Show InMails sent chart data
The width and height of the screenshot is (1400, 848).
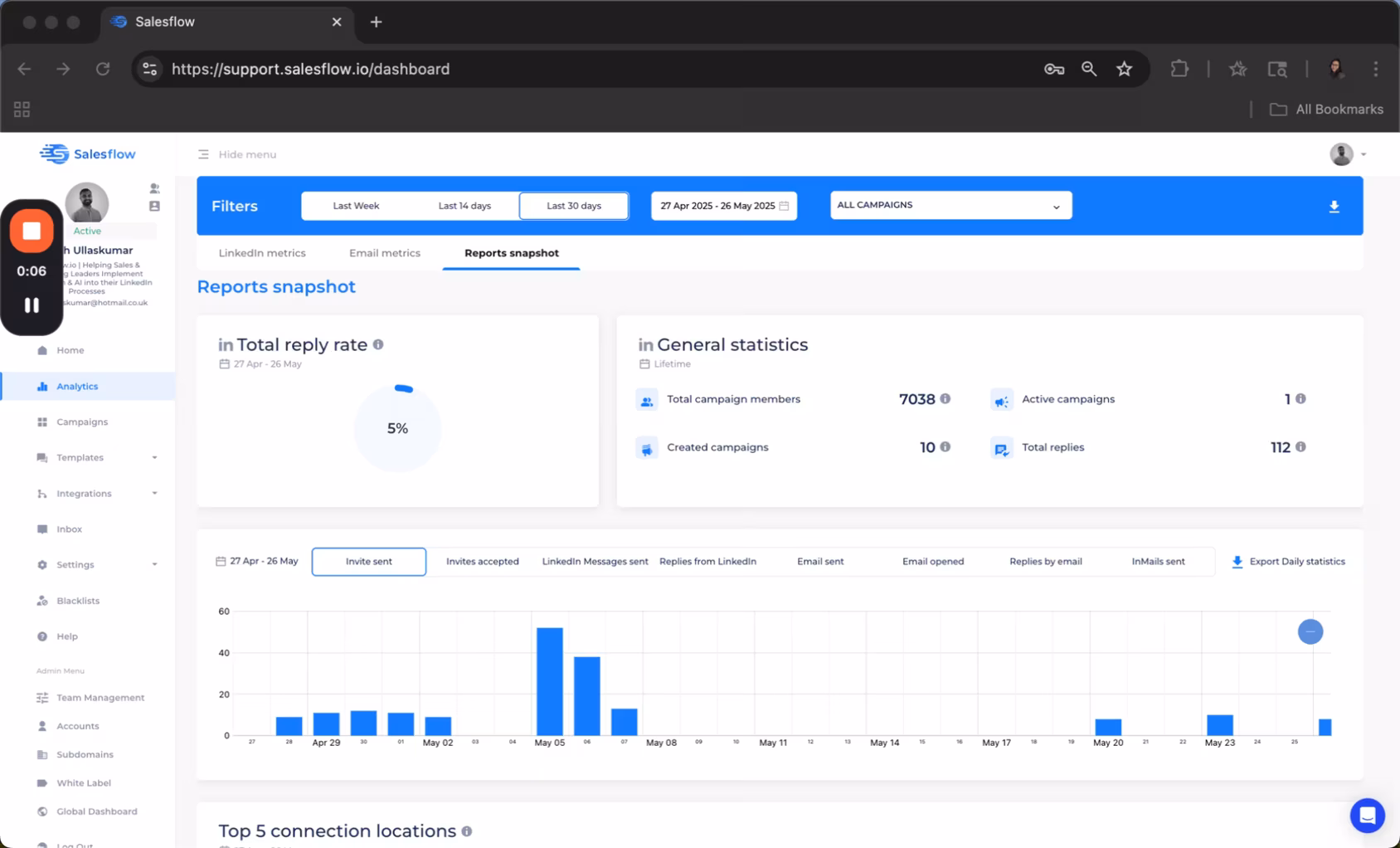1158,562
